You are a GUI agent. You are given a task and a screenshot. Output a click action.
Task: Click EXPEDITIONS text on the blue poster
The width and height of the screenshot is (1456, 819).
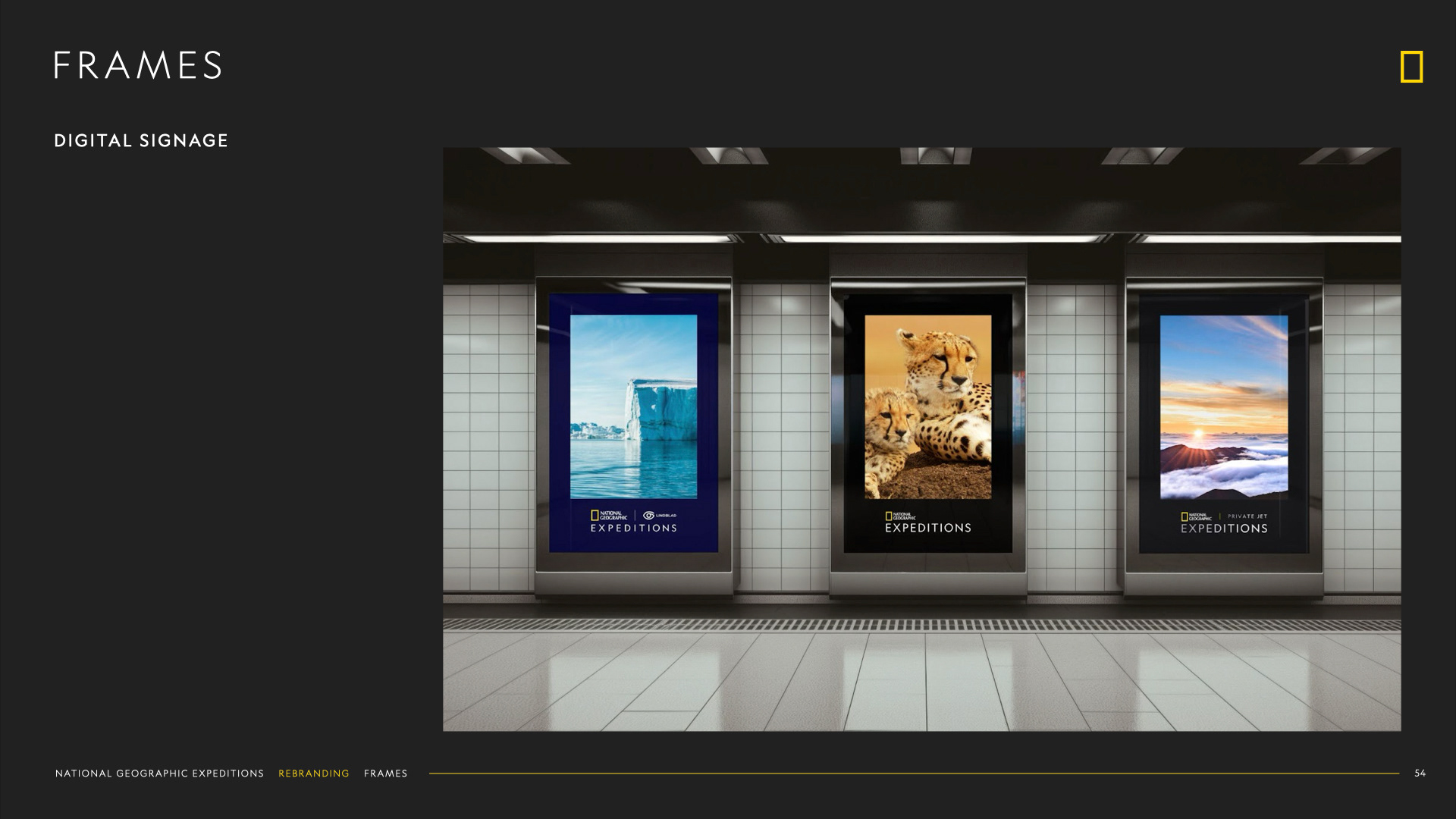pos(633,528)
